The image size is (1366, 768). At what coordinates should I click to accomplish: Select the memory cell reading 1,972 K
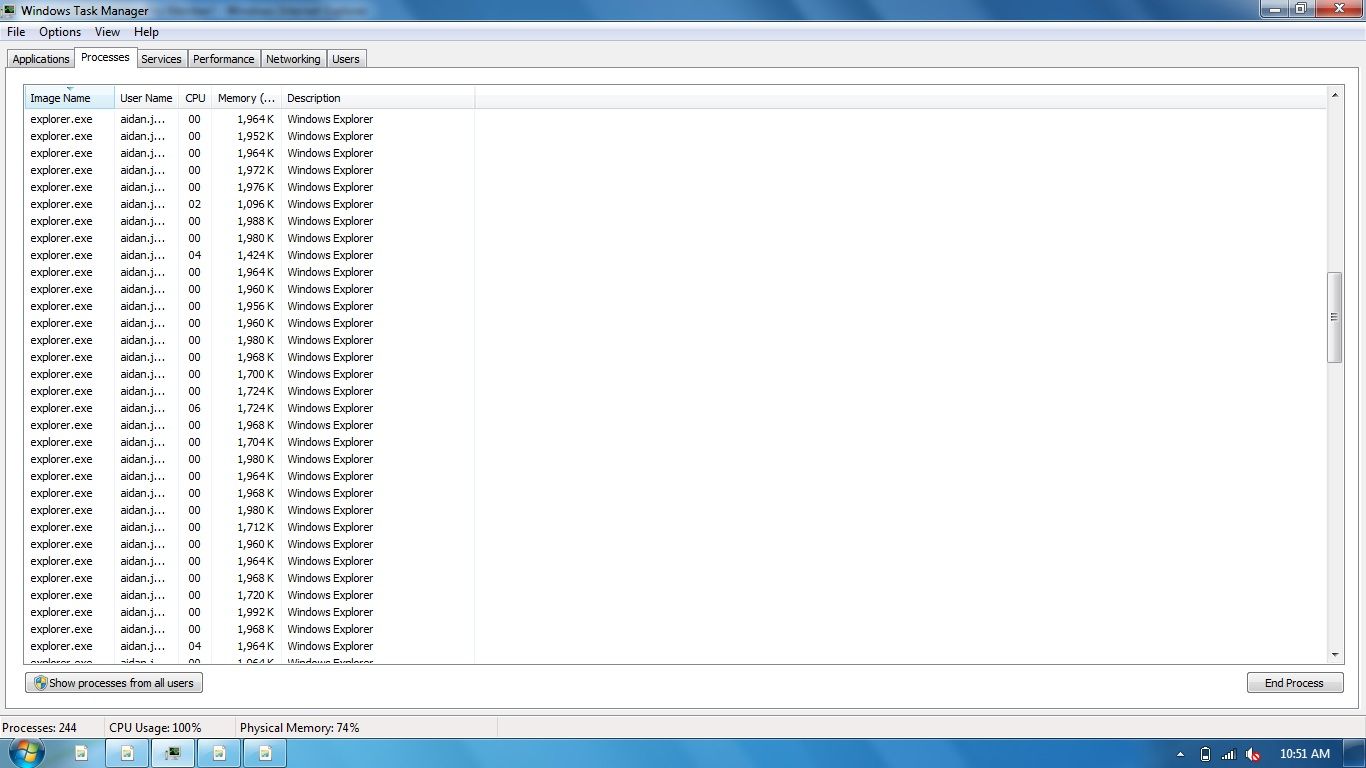[x=255, y=170]
